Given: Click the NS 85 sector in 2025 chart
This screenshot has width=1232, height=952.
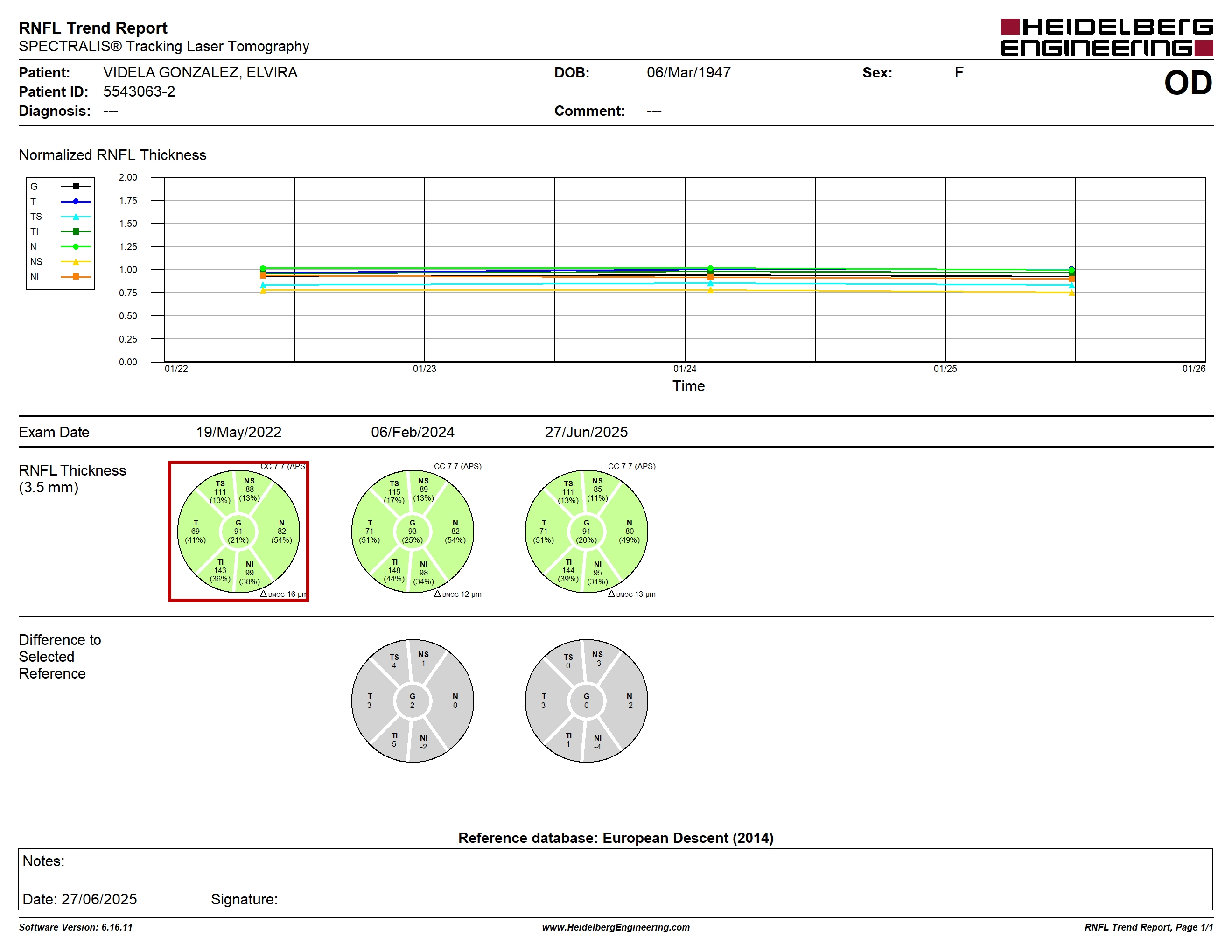Looking at the screenshot, I should pyautogui.click(x=597, y=489).
